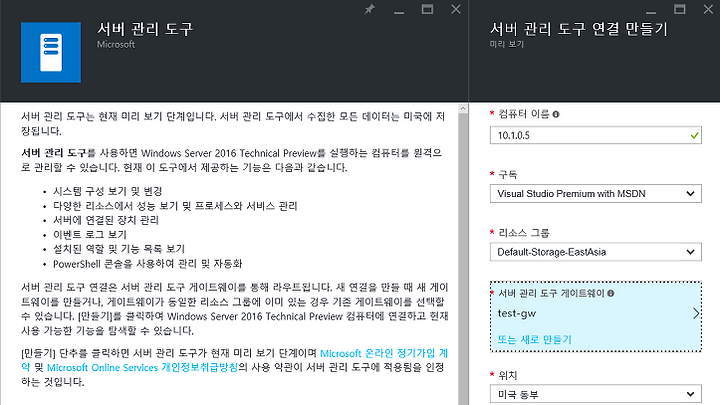Click the Microsoft publisher label
Screen dimensions: 720x405
coord(116,45)
